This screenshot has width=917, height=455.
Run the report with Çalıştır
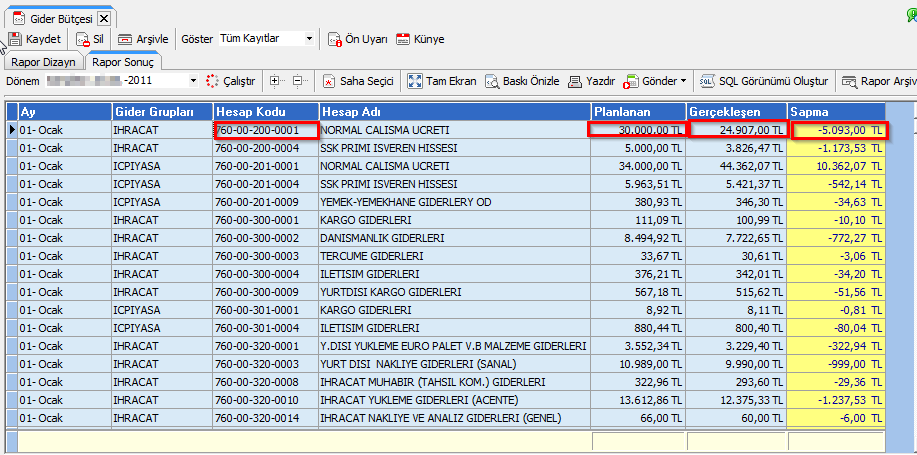[230, 81]
